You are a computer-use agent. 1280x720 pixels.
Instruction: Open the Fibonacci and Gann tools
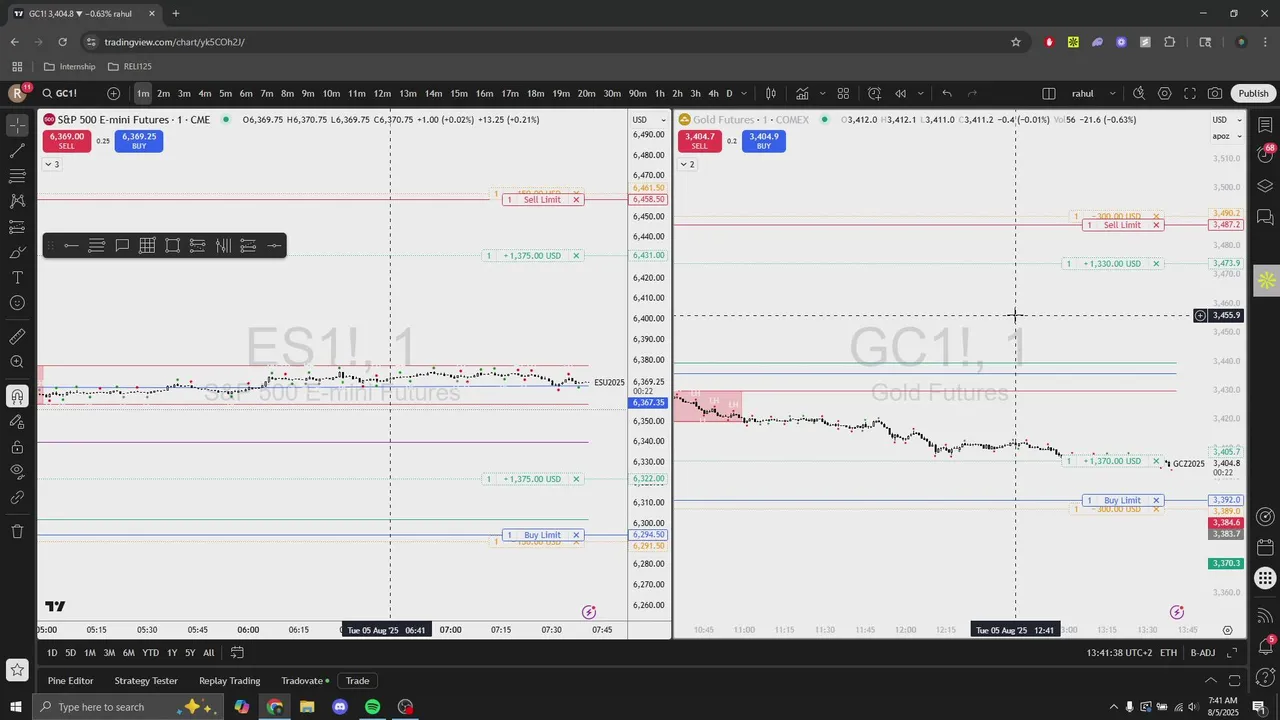(x=17, y=176)
